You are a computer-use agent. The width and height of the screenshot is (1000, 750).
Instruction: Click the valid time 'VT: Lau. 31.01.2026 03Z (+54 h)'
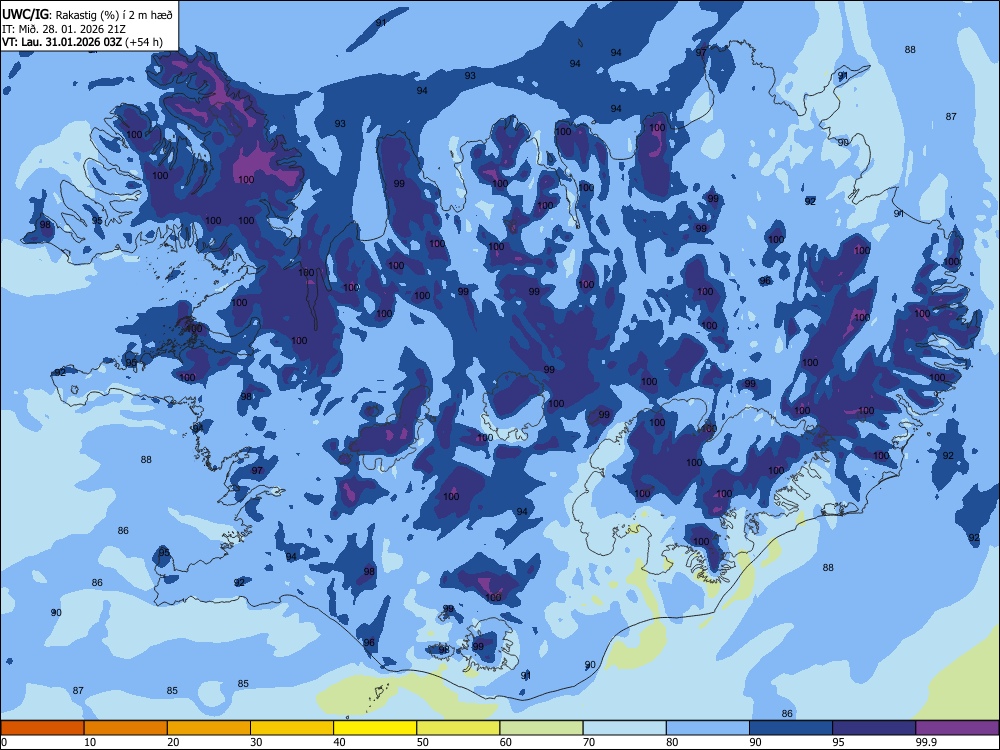point(82,42)
